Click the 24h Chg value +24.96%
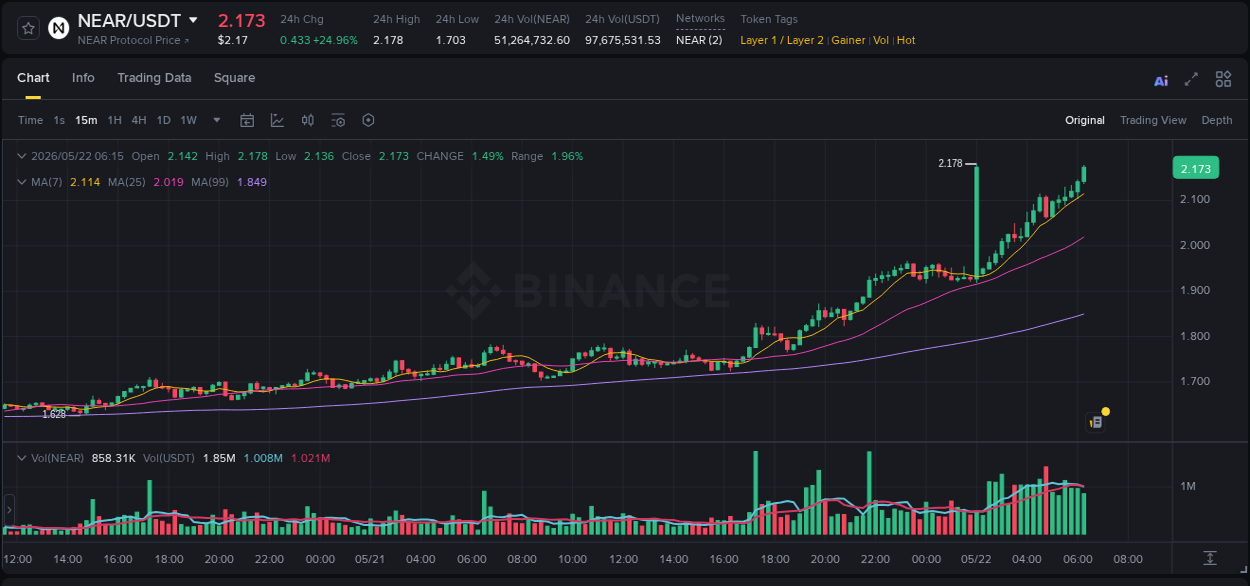This screenshot has height=586, width=1250. point(337,40)
